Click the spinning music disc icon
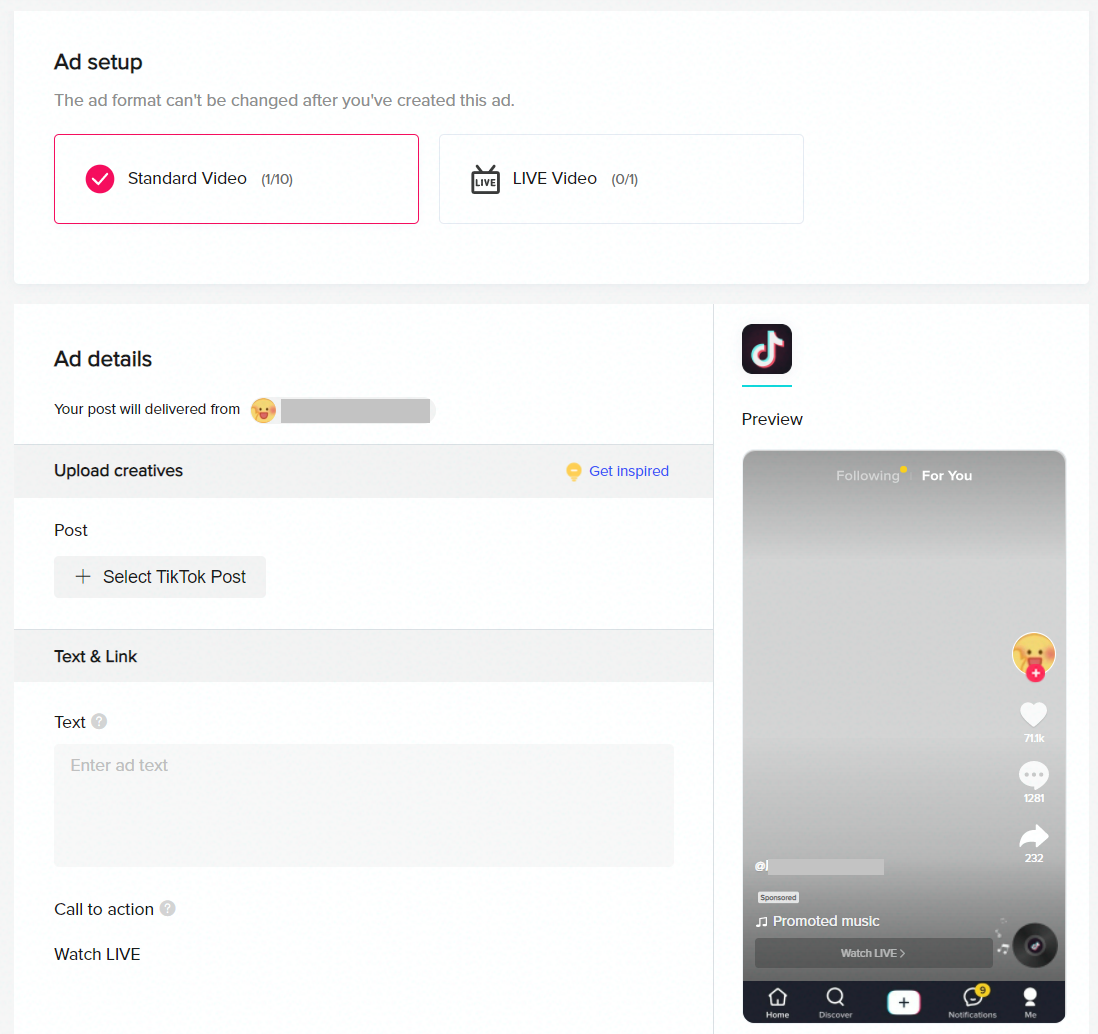Image resolution: width=1098 pixels, height=1034 pixels. click(x=1035, y=944)
